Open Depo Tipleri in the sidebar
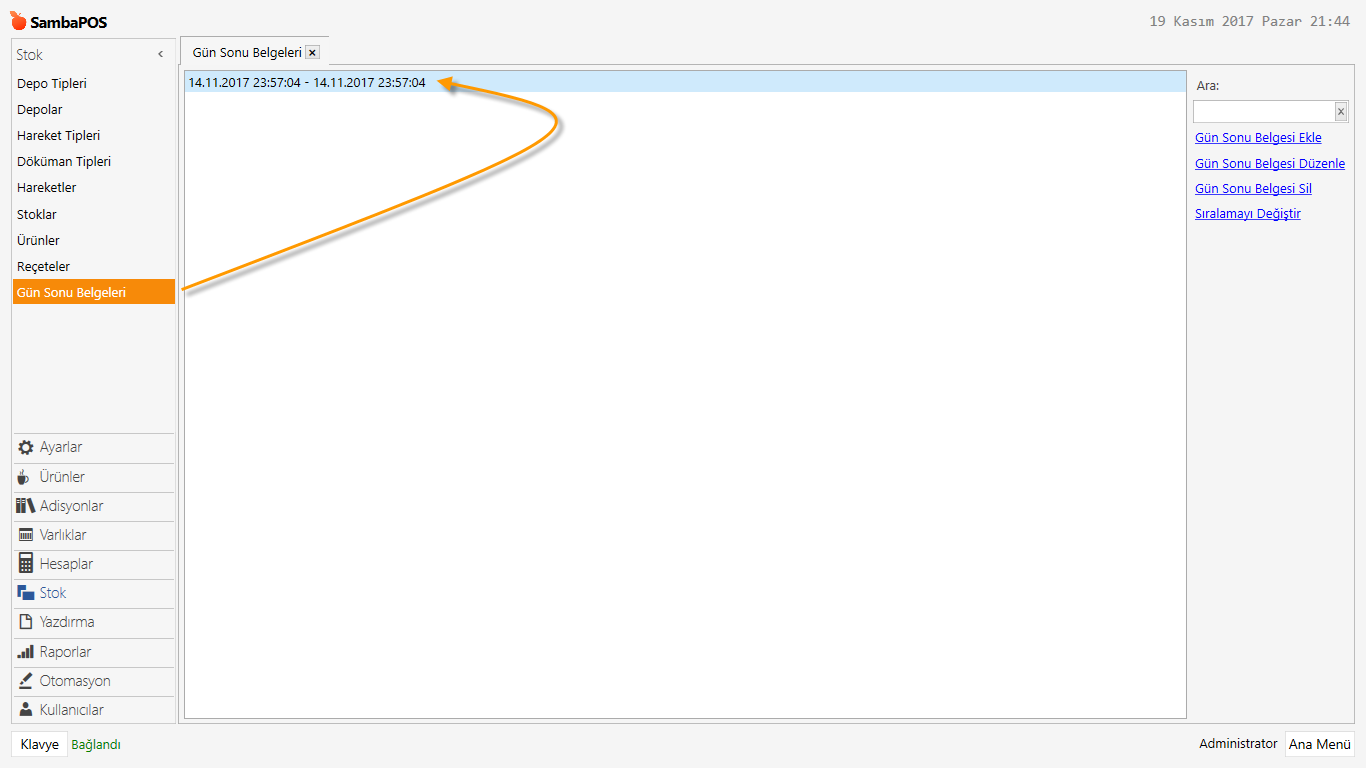The image size is (1366, 768). [52, 84]
